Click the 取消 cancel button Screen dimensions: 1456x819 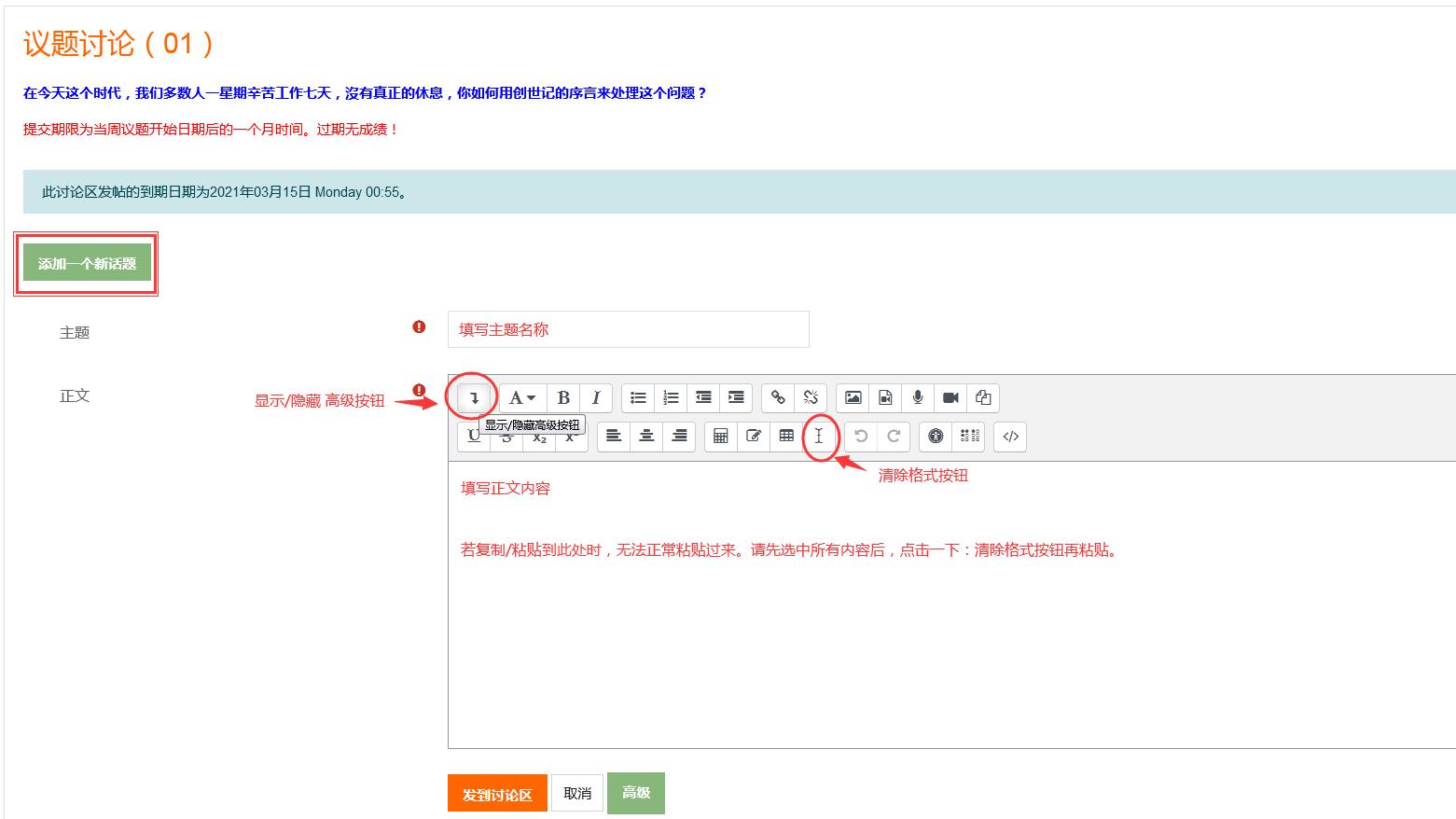[577, 793]
